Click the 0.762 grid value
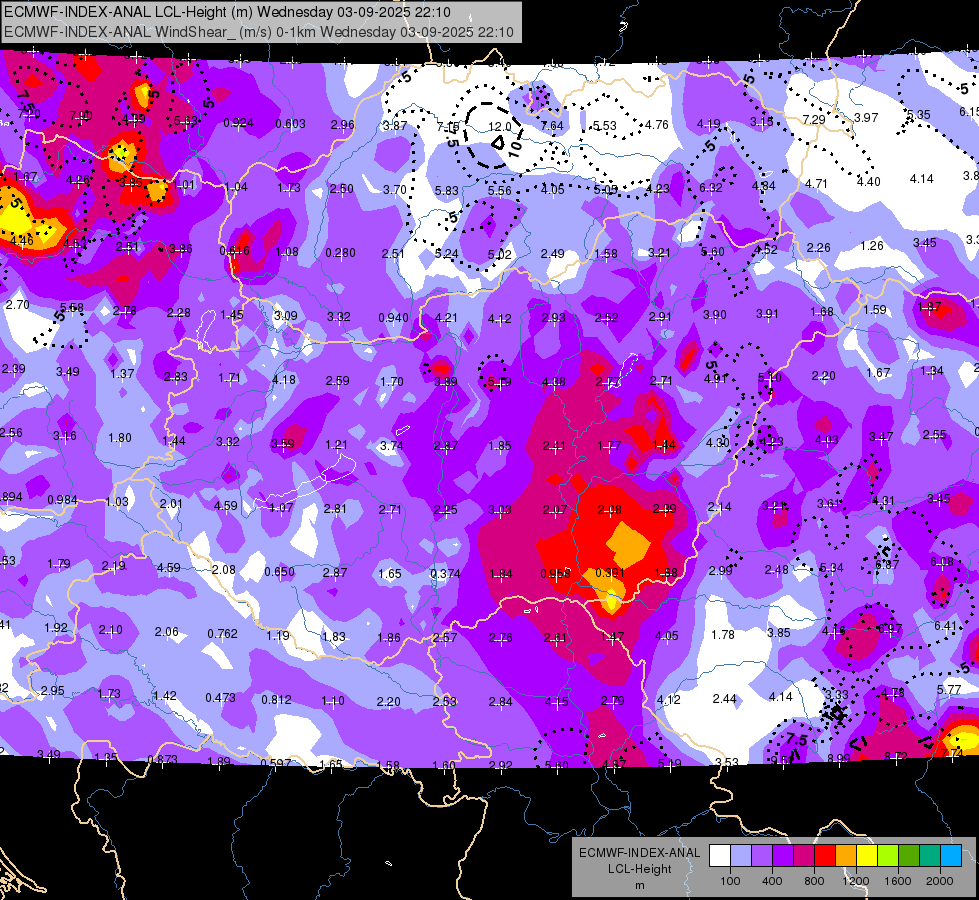 [222, 633]
